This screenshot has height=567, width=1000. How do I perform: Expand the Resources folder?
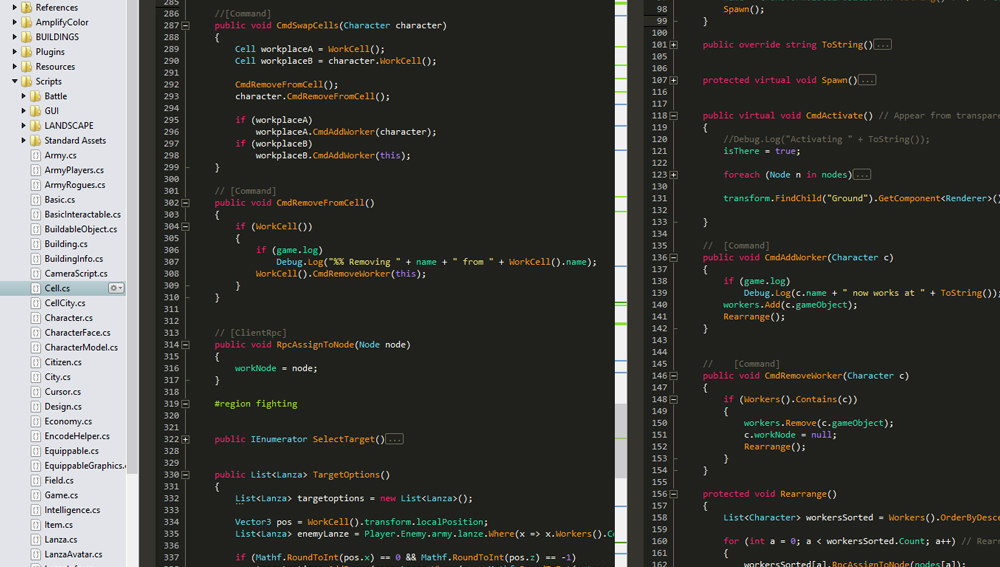(x=15, y=66)
